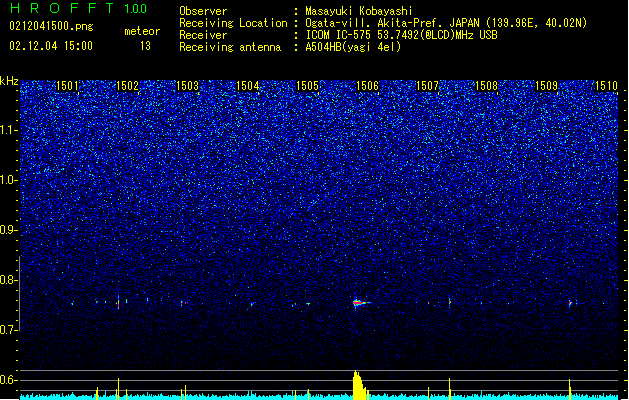The width and height of the screenshot is (629, 400).
Task: Click the meteor count value 13
Action: [x=145, y=46]
